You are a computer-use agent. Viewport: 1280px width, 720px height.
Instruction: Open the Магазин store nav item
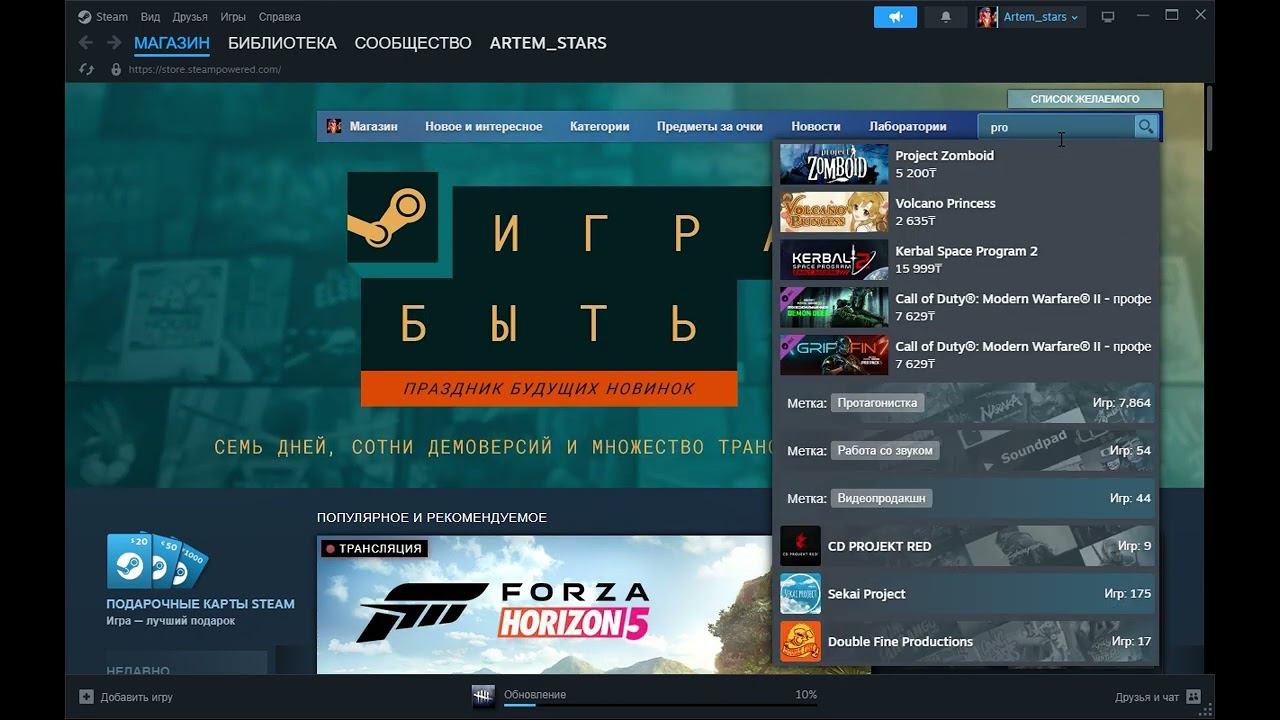click(x=373, y=126)
